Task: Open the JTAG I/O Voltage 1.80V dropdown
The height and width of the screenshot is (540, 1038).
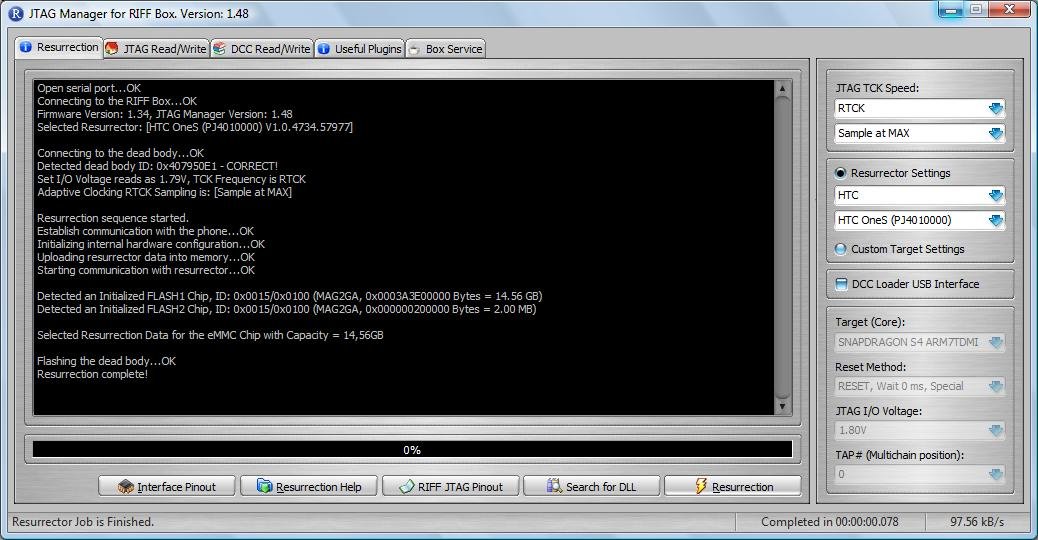Action: click(x=996, y=431)
